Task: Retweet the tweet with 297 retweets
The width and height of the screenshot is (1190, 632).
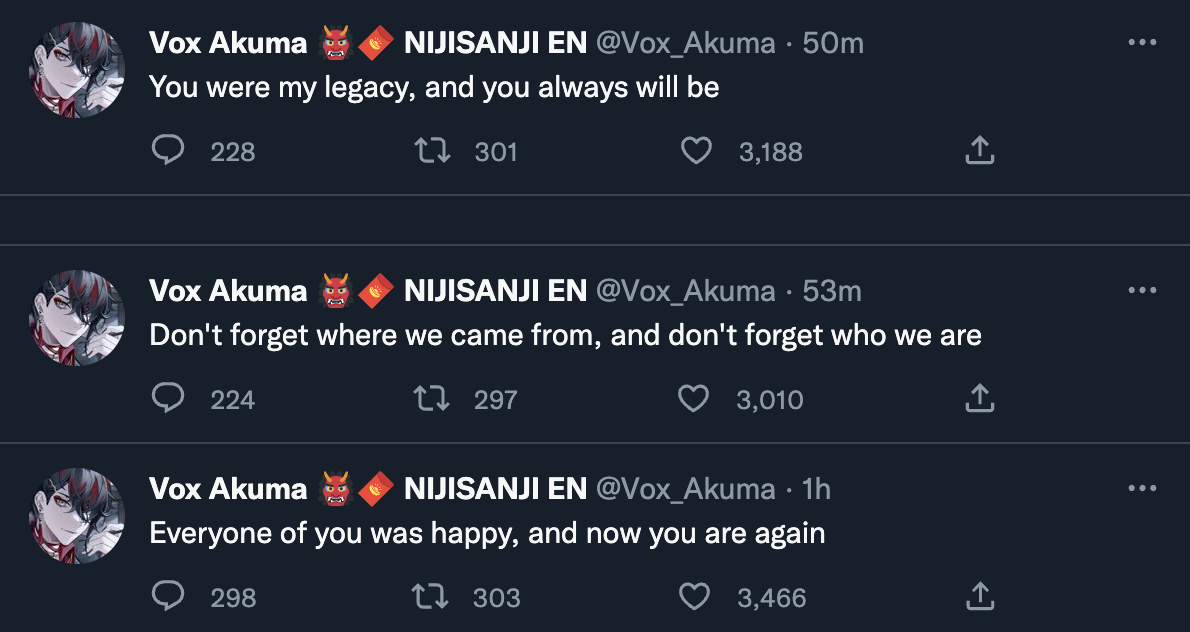Action: pos(432,399)
